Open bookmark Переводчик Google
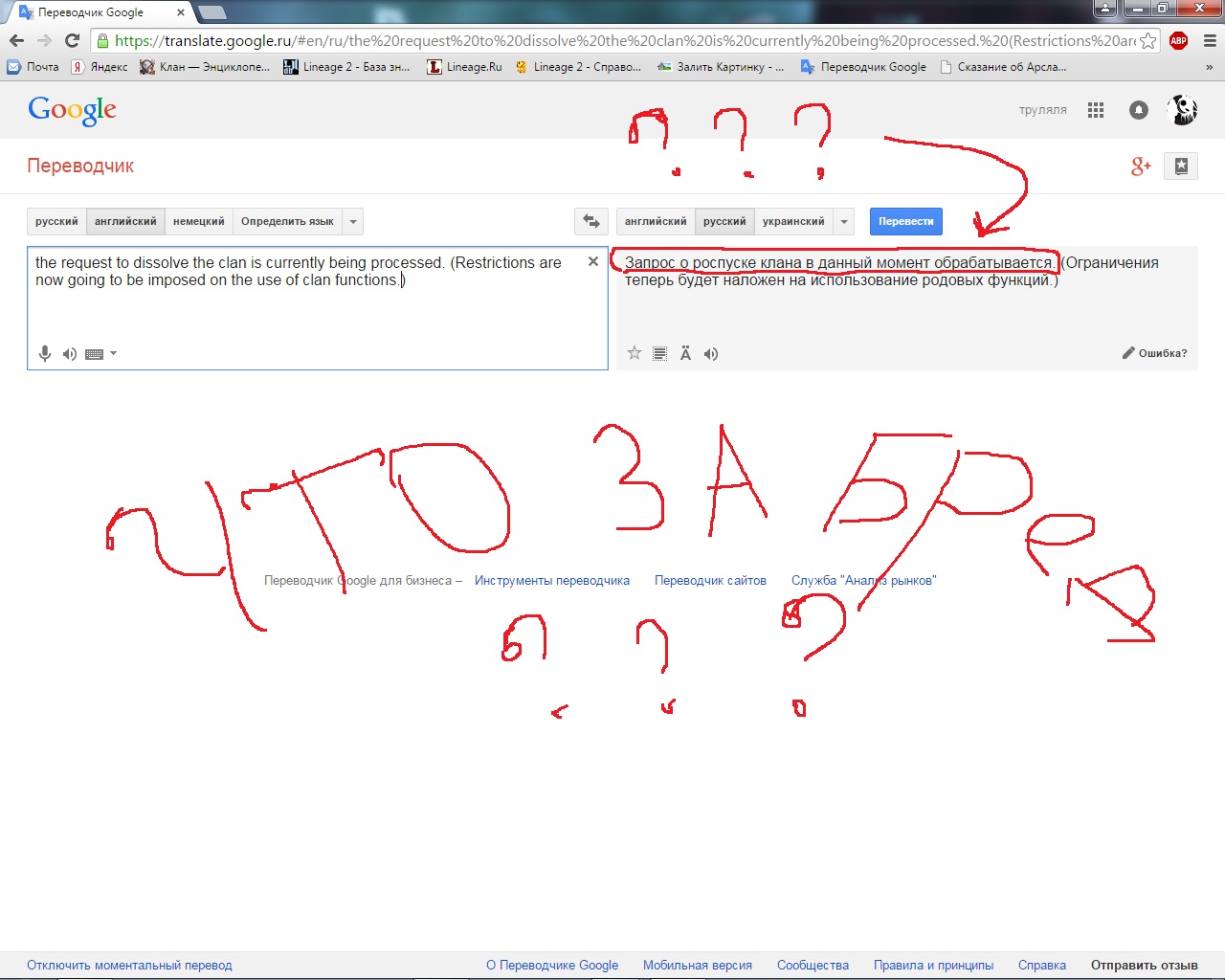 click(863, 67)
